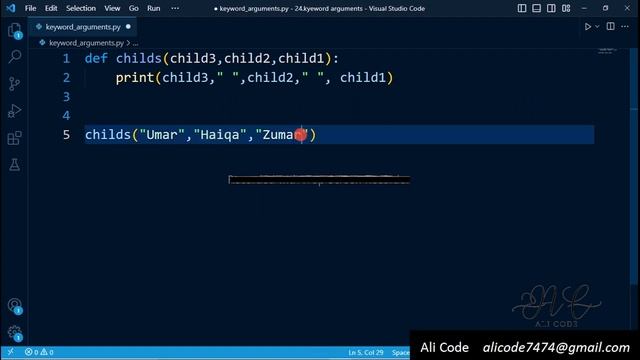Expand the run options dropdown arrow
Image resolution: width=640 pixels, height=360 pixels.
[x=597, y=27]
